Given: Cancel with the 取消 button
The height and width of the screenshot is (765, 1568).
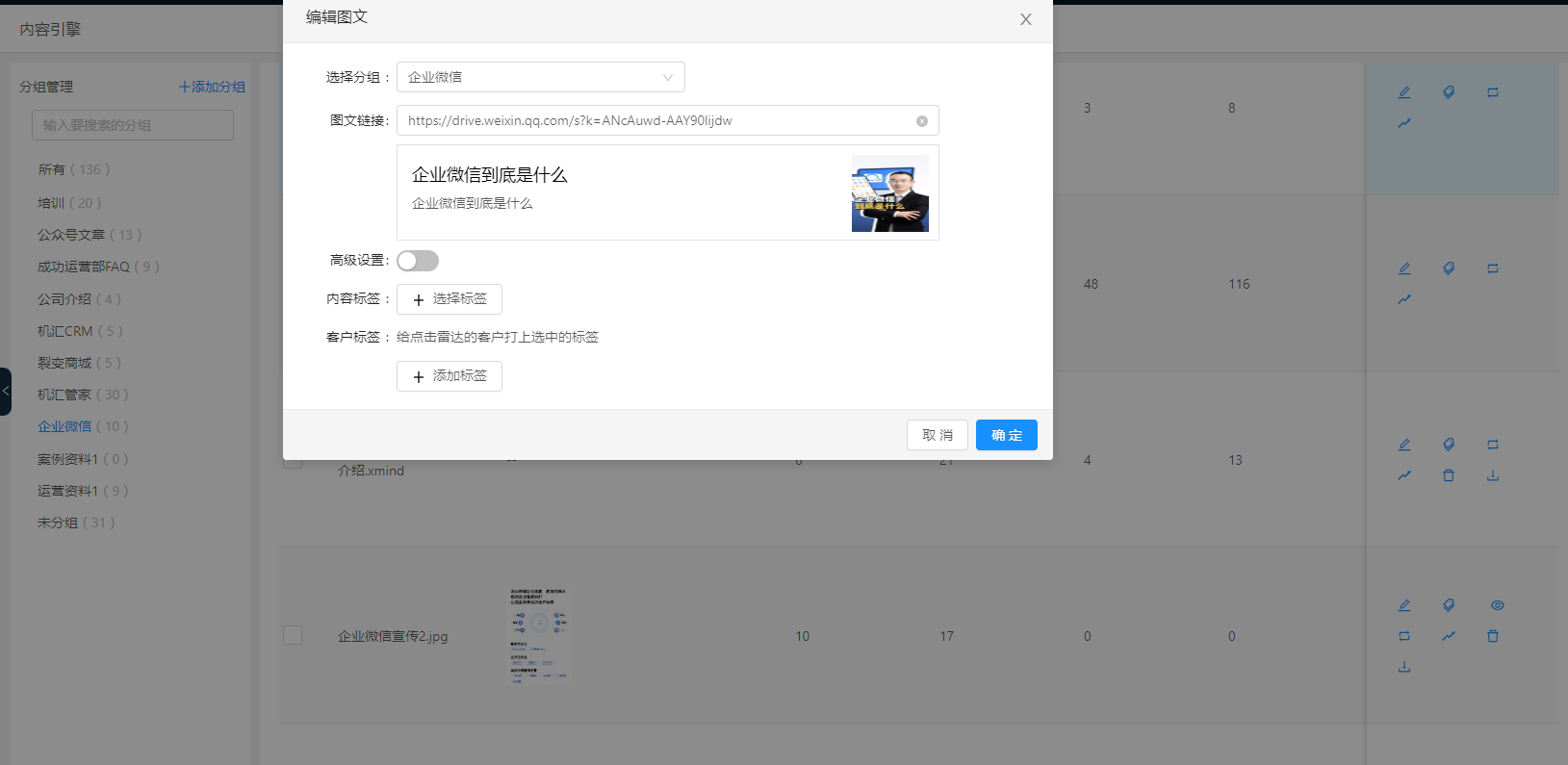Looking at the screenshot, I should click(938, 435).
